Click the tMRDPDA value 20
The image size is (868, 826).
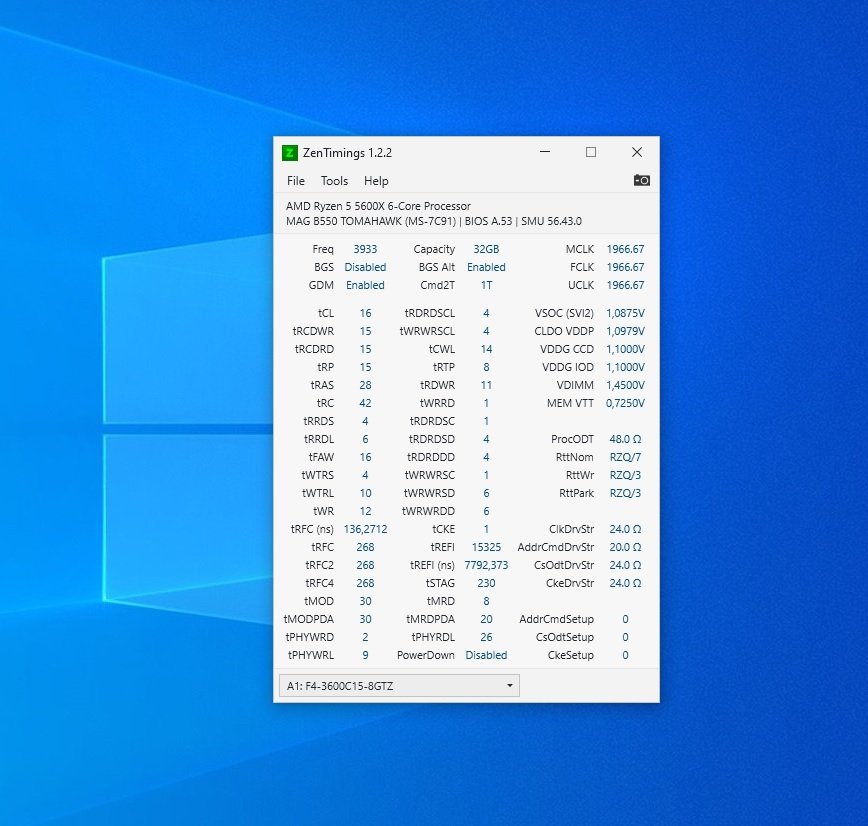point(486,619)
